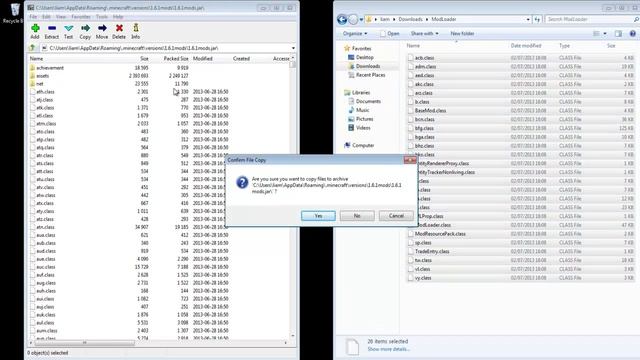Open Explorer help icon
The image size is (640, 360).
coord(633,33)
